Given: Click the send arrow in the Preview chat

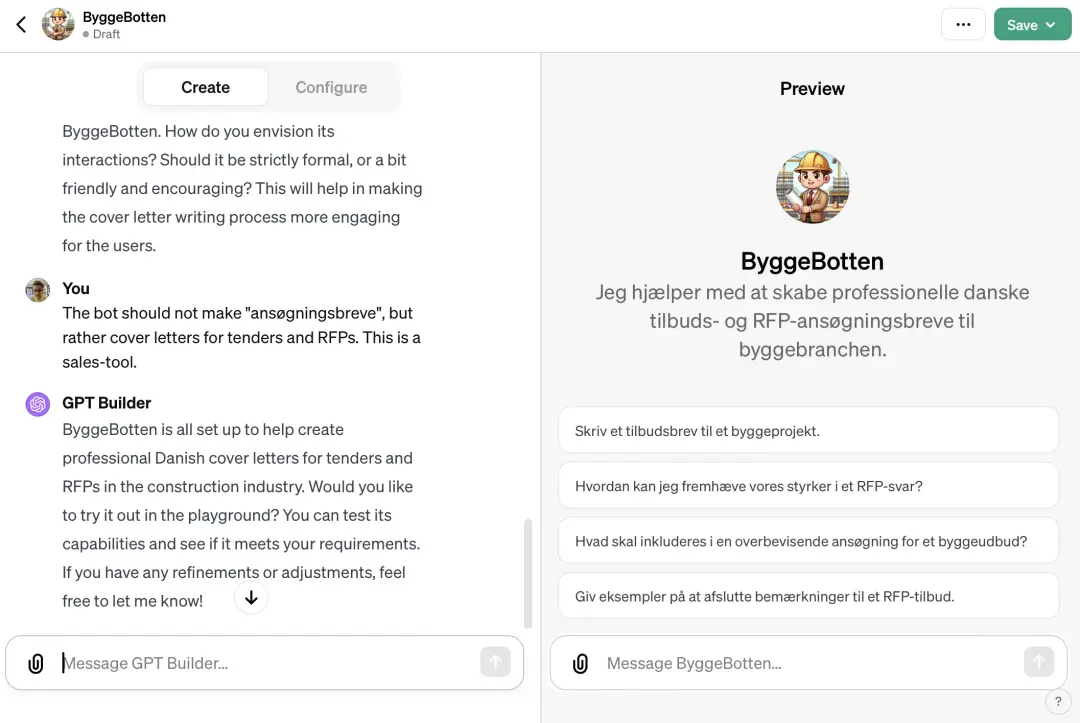Looking at the screenshot, I should coord(1039,662).
